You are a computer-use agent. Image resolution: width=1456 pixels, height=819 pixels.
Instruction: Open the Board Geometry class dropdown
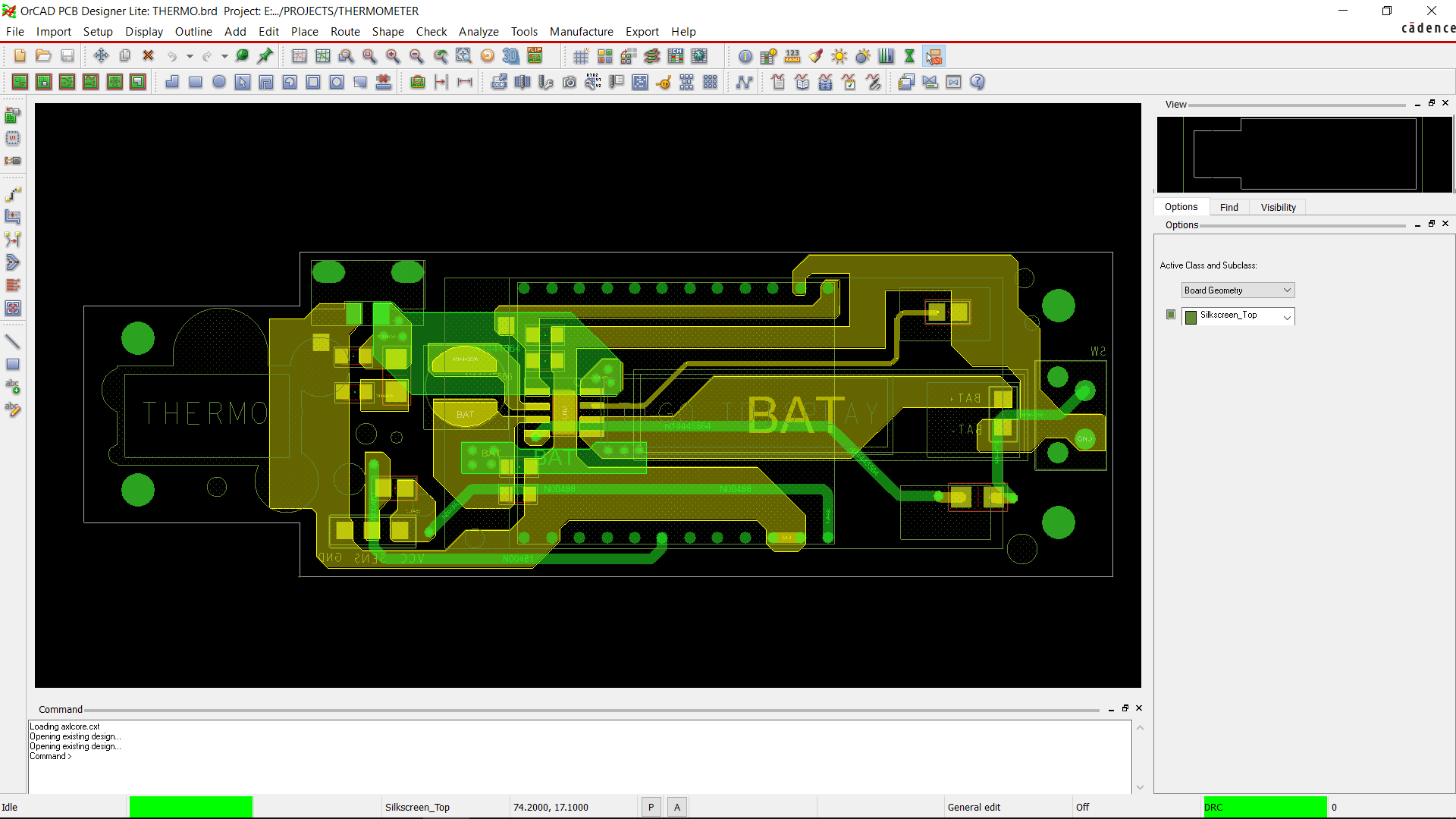[x=1238, y=290]
